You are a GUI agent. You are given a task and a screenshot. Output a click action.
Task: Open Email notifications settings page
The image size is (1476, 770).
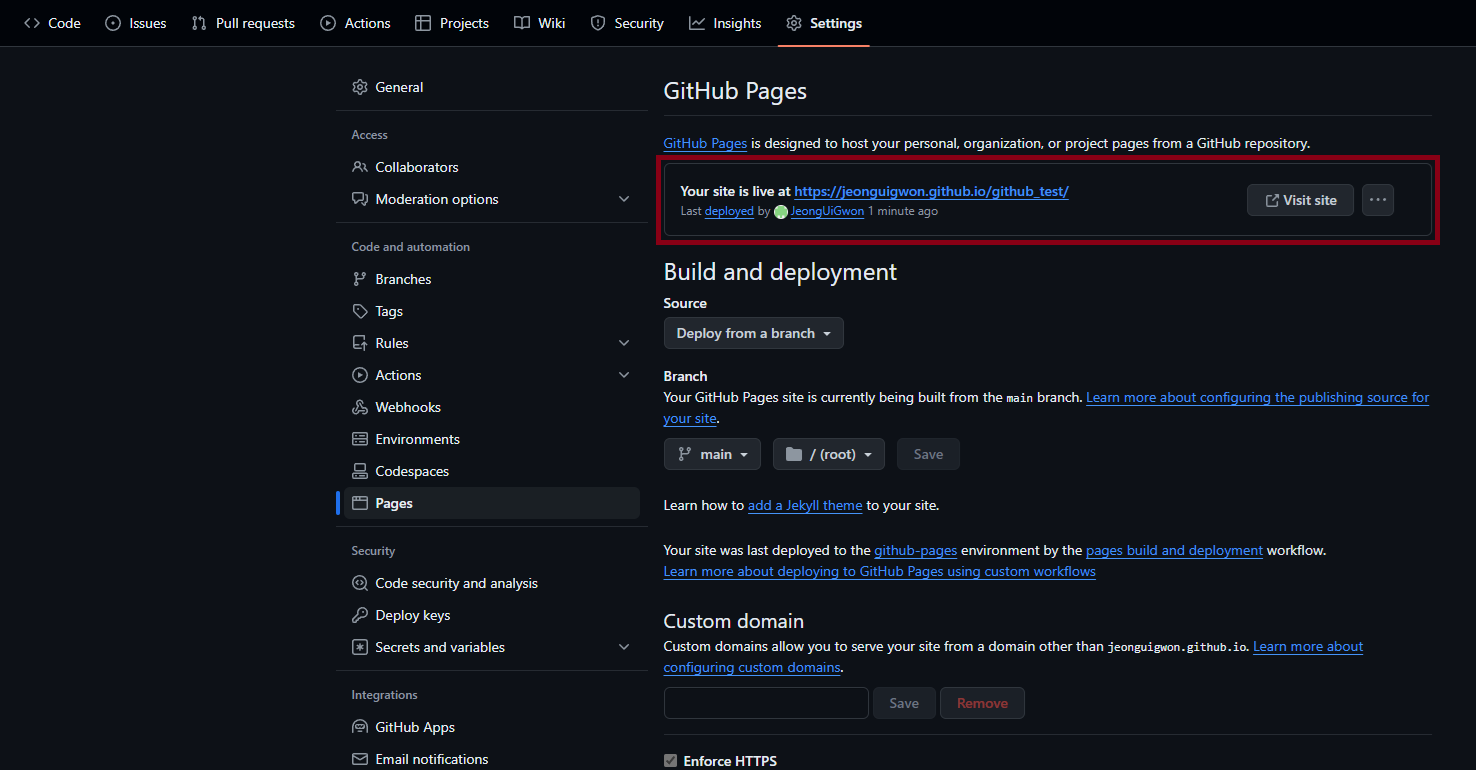coord(492,759)
